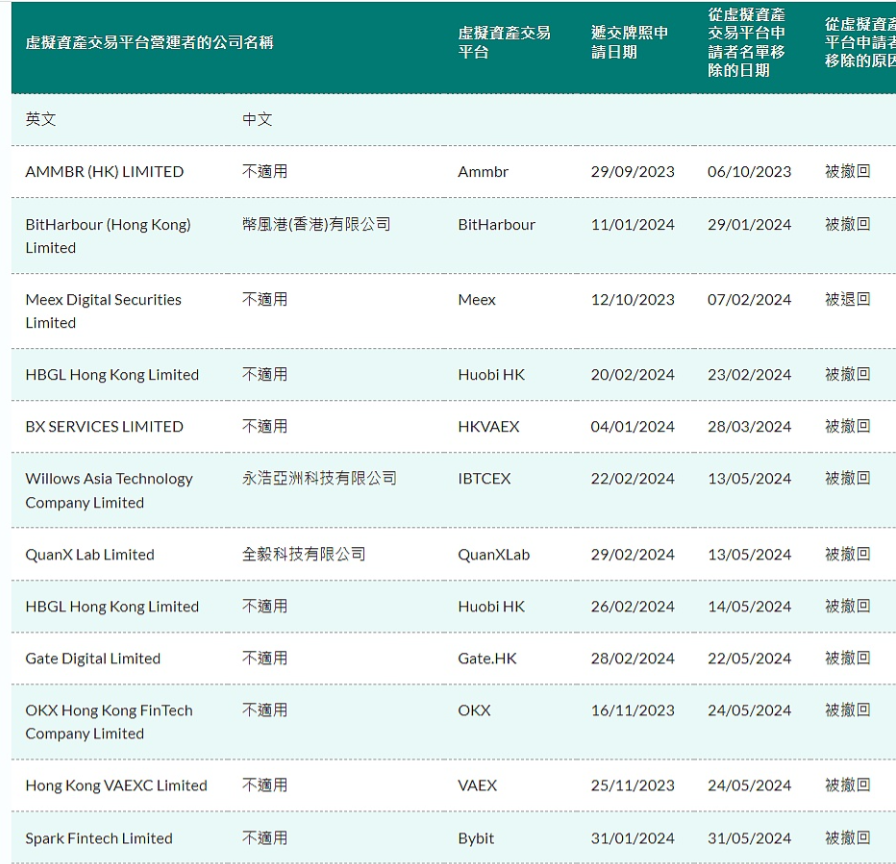The image size is (896, 864).
Task: Select OKX Hong Kong FinTech Company Limited
Action: (108, 722)
